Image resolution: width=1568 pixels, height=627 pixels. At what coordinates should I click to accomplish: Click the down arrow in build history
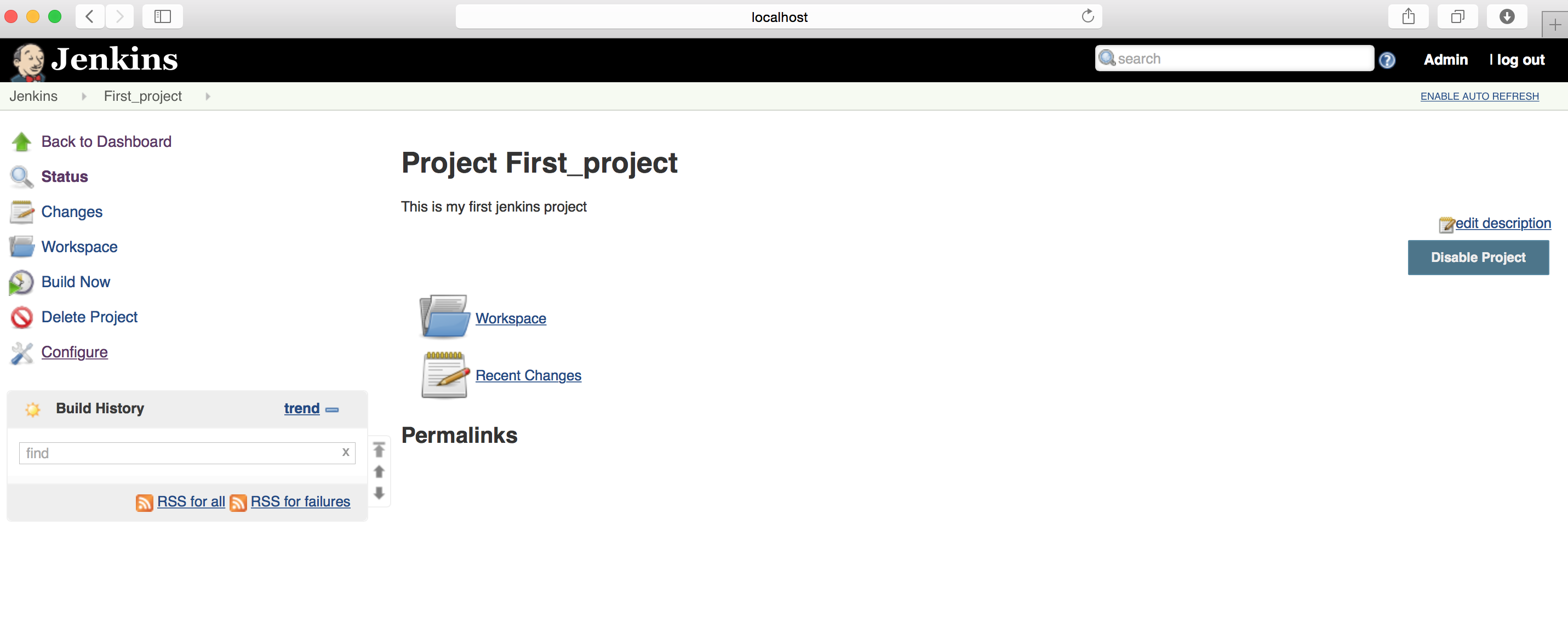click(379, 493)
